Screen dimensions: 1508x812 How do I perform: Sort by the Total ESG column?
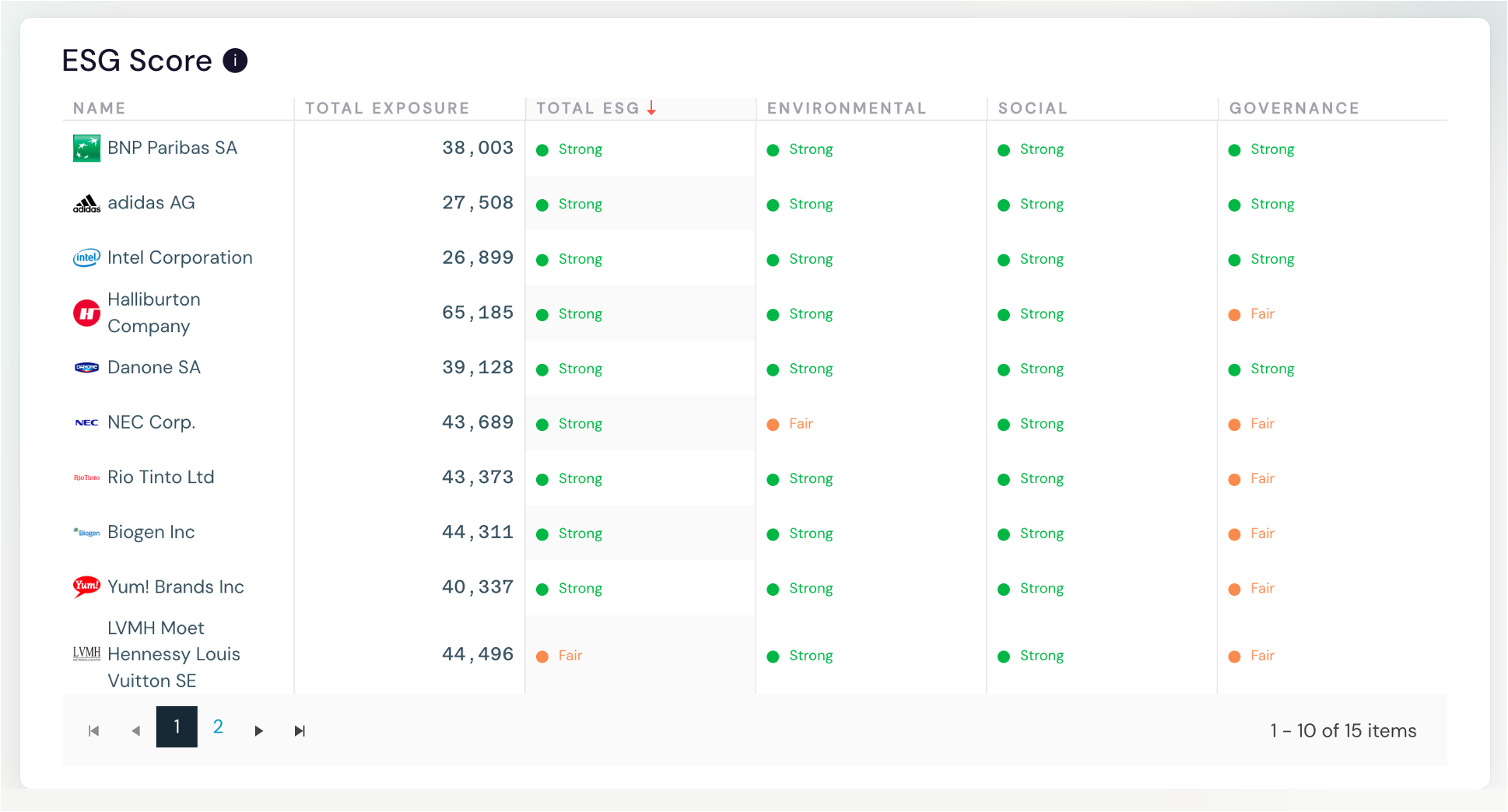tap(587, 108)
